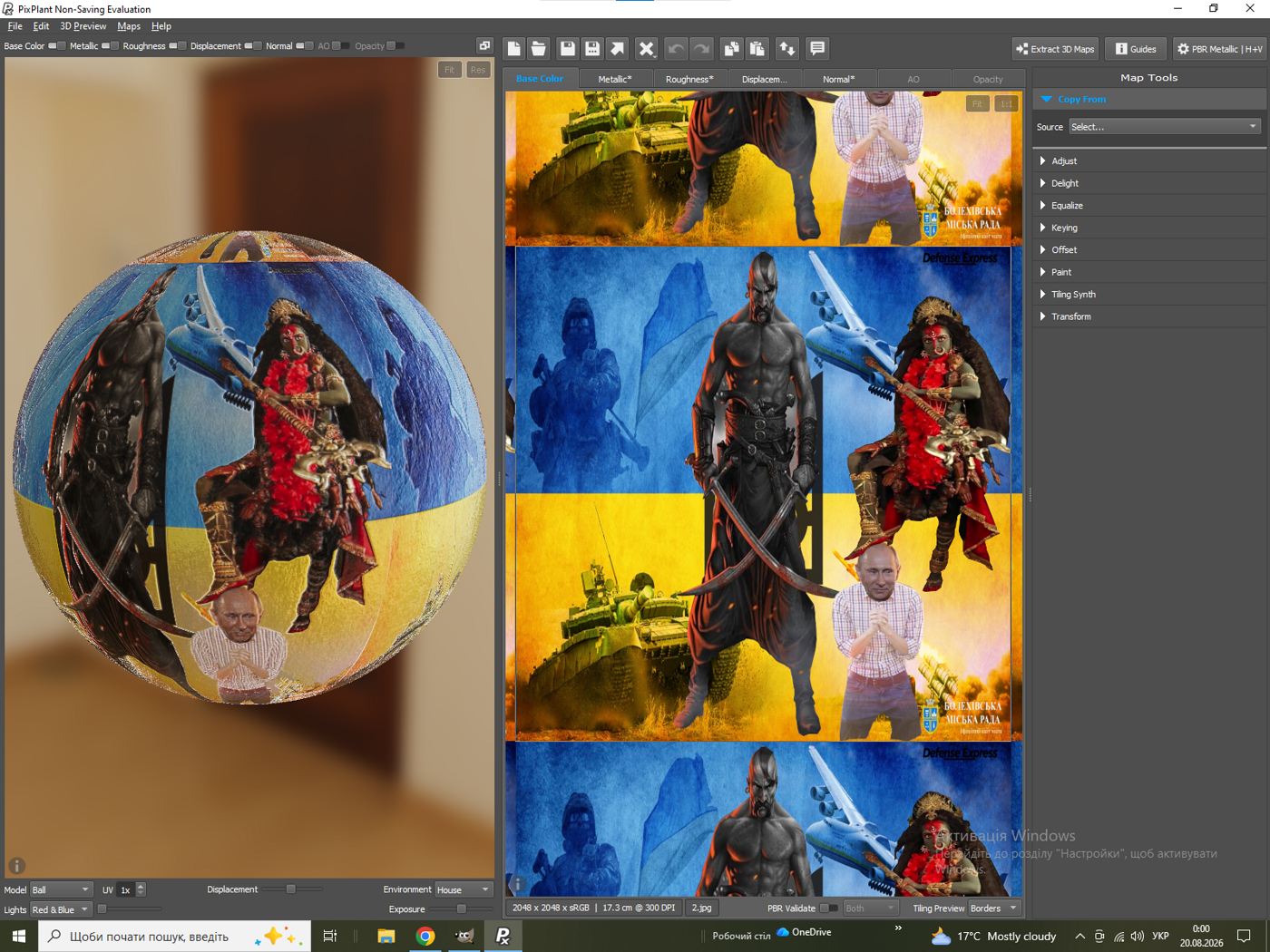Open the Tiling Preview Borders dropdown
This screenshot has height=952, width=1270.
(994, 908)
